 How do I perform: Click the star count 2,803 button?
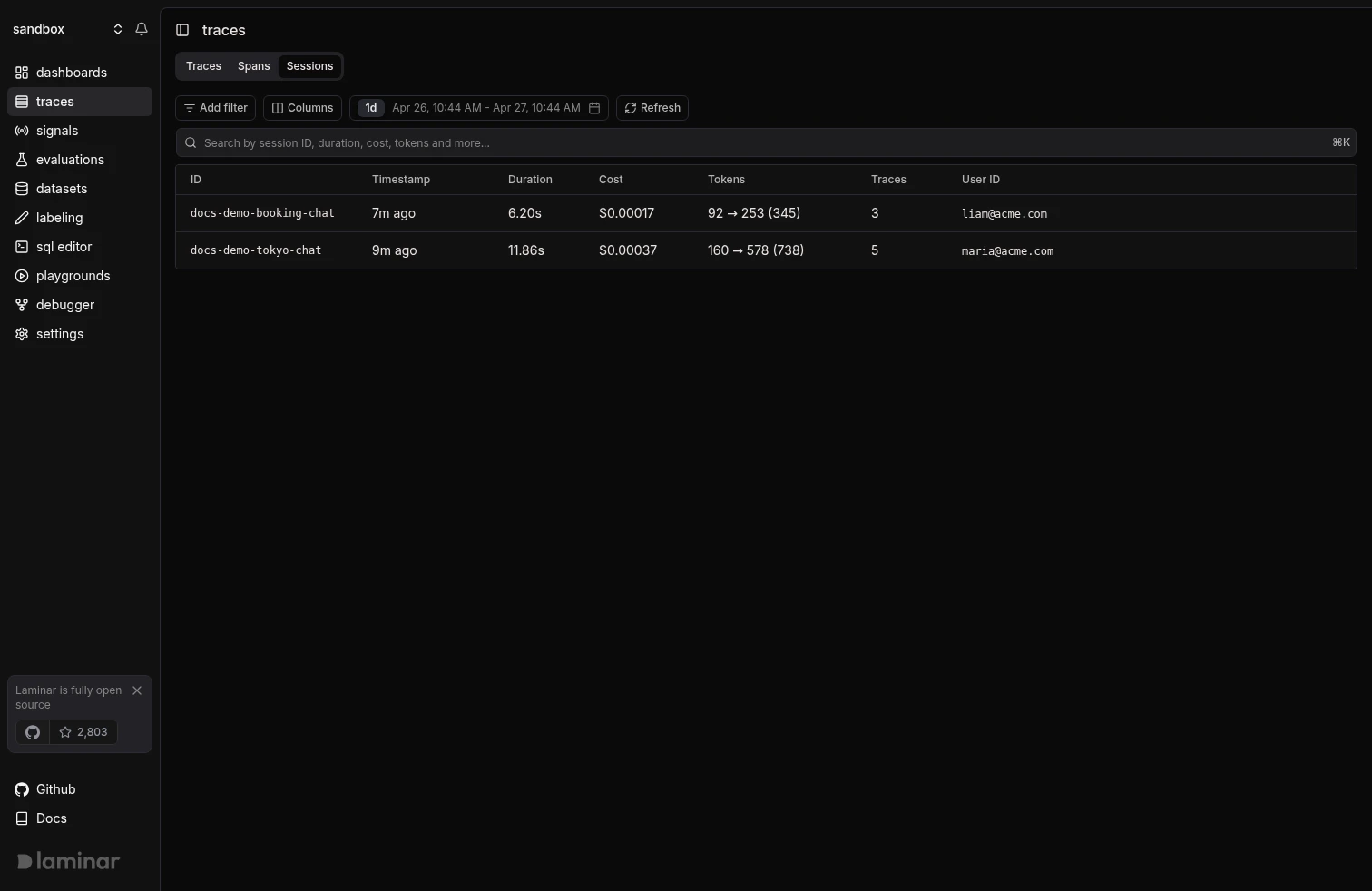coord(83,732)
